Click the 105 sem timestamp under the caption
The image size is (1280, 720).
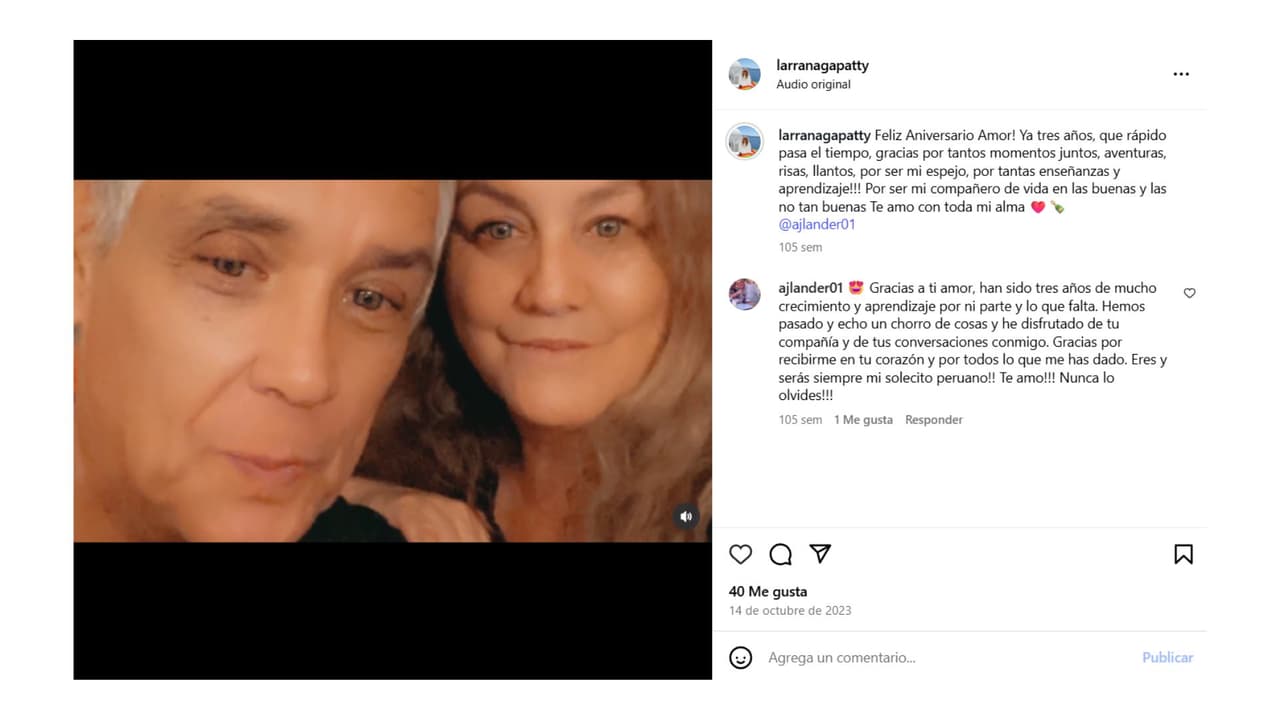point(799,247)
